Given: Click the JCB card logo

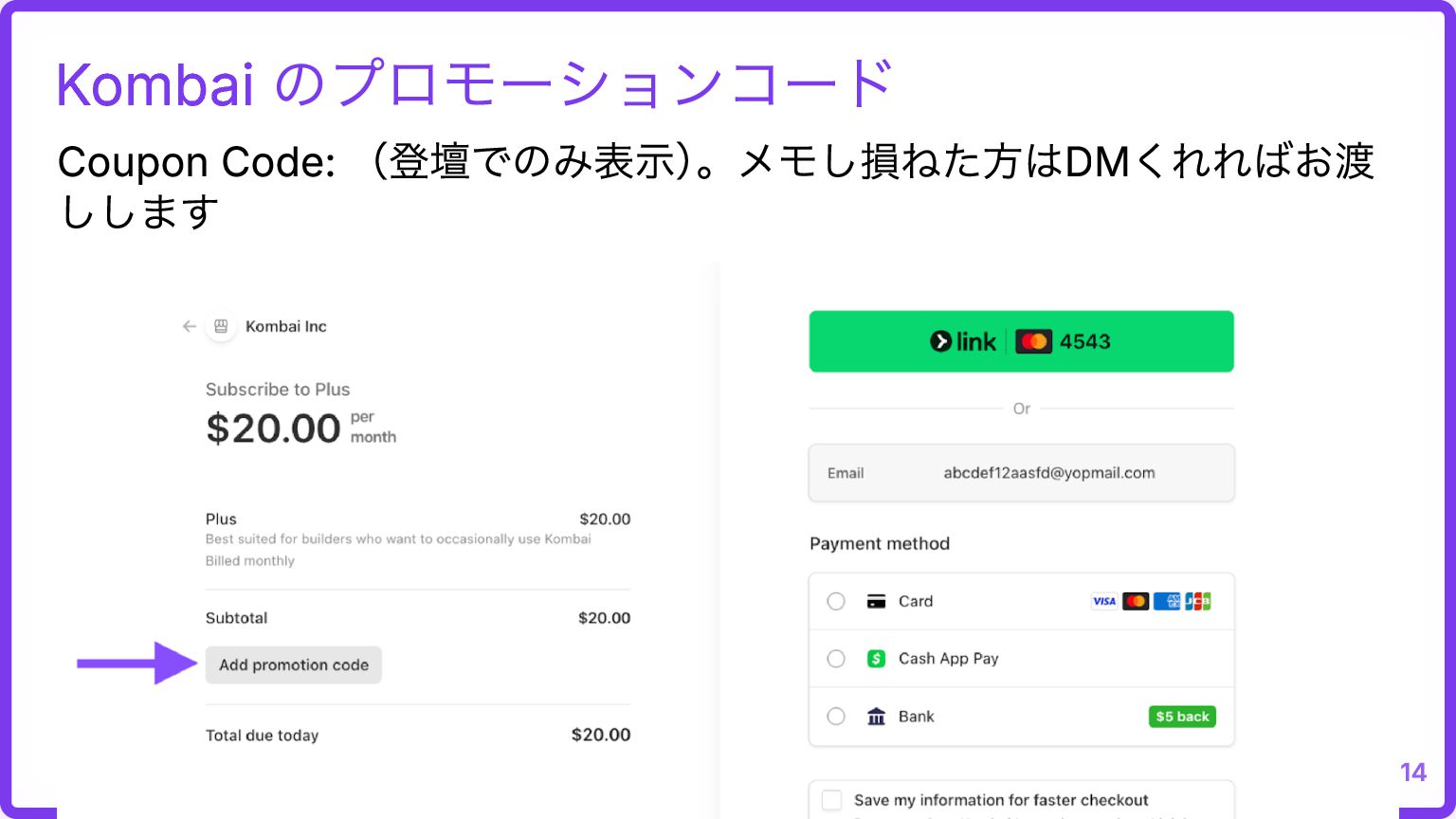Looking at the screenshot, I should 1198,601.
